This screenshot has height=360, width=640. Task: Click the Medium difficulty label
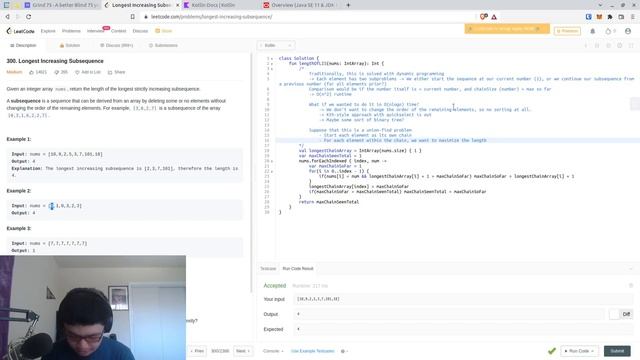[14, 72]
